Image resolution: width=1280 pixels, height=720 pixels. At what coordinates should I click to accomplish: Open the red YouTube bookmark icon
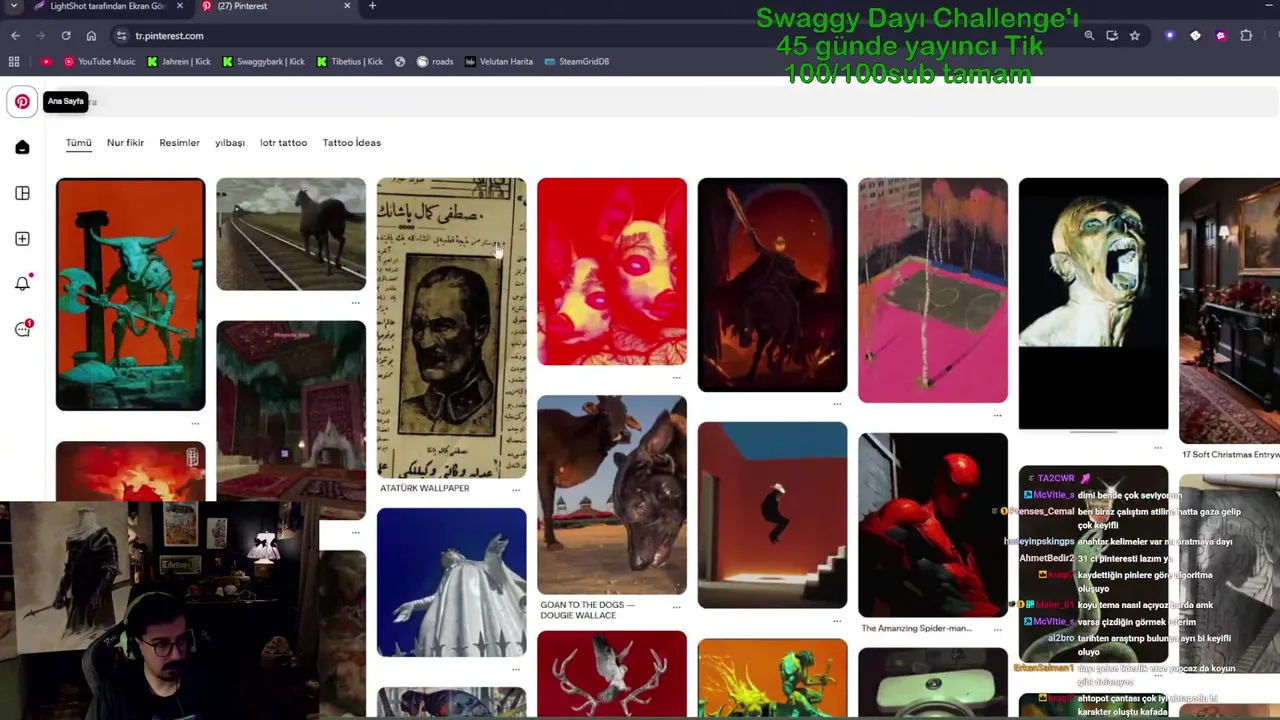[x=46, y=61]
